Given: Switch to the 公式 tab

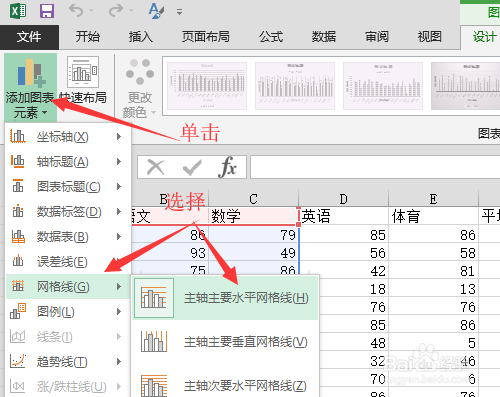Looking at the screenshot, I should click(x=271, y=37).
